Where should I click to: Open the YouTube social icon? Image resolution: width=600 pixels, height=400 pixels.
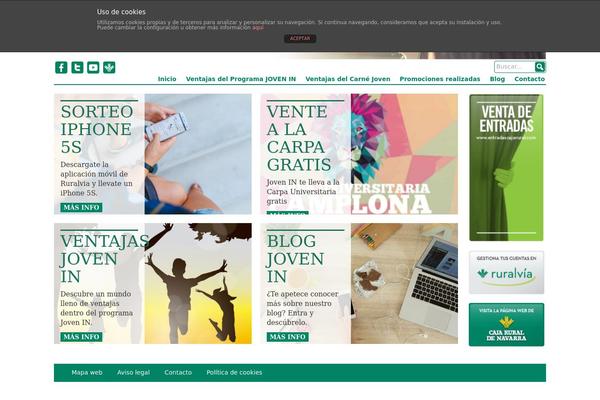pyautogui.click(x=93, y=67)
